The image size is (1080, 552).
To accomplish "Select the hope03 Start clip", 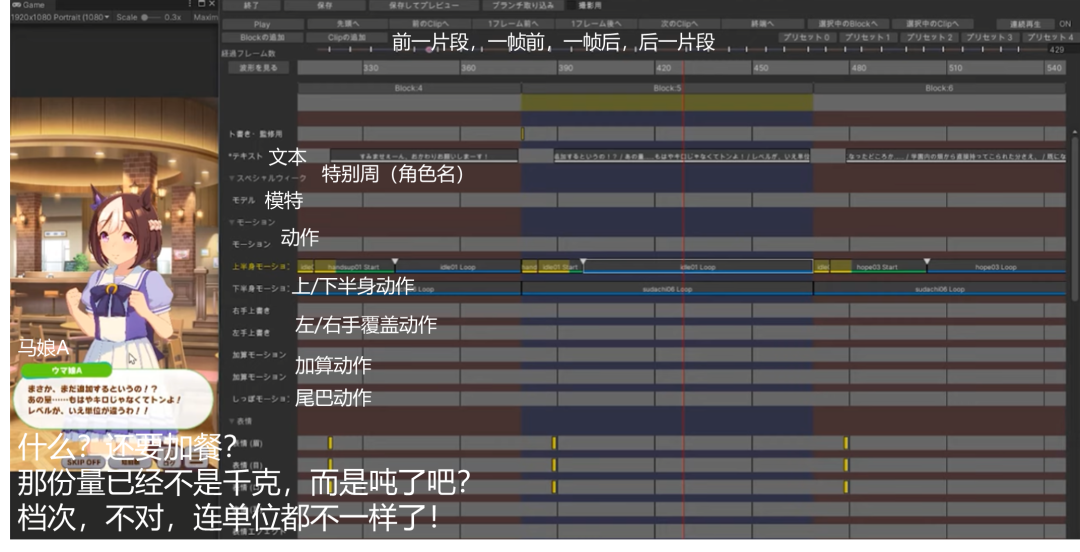I will [878, 267].
